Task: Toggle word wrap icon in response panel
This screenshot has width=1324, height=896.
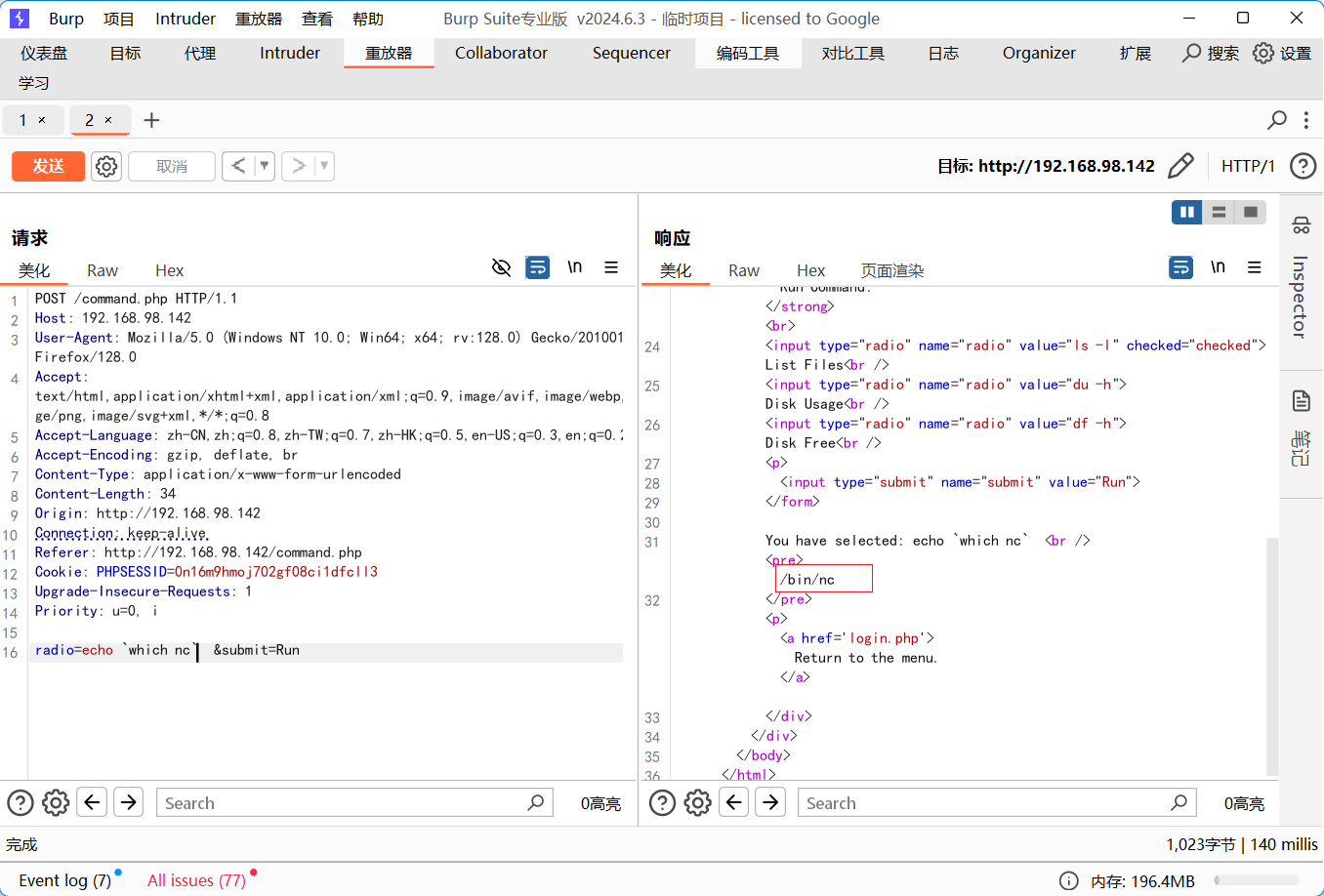Action: click(x=1181, y=267)
